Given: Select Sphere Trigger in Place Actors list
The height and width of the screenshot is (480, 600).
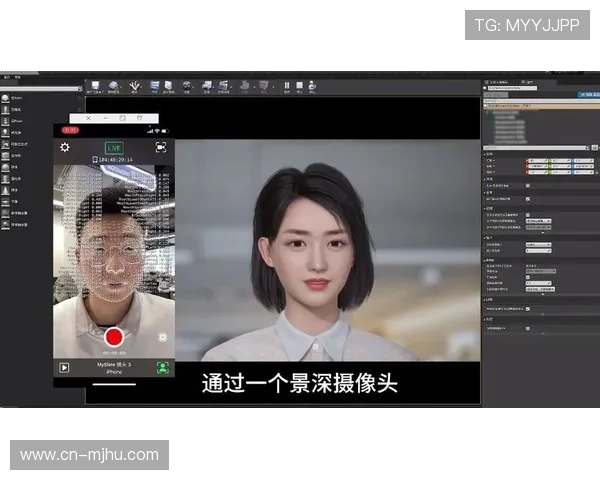Looking at the screenshot, I should [13, 225].
